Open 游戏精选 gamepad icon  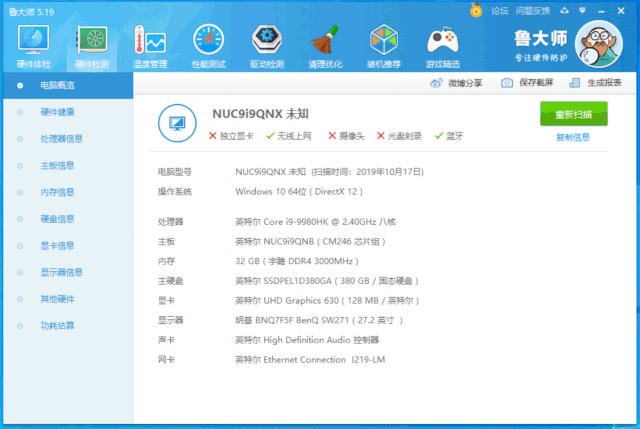(x=442, y=46)
